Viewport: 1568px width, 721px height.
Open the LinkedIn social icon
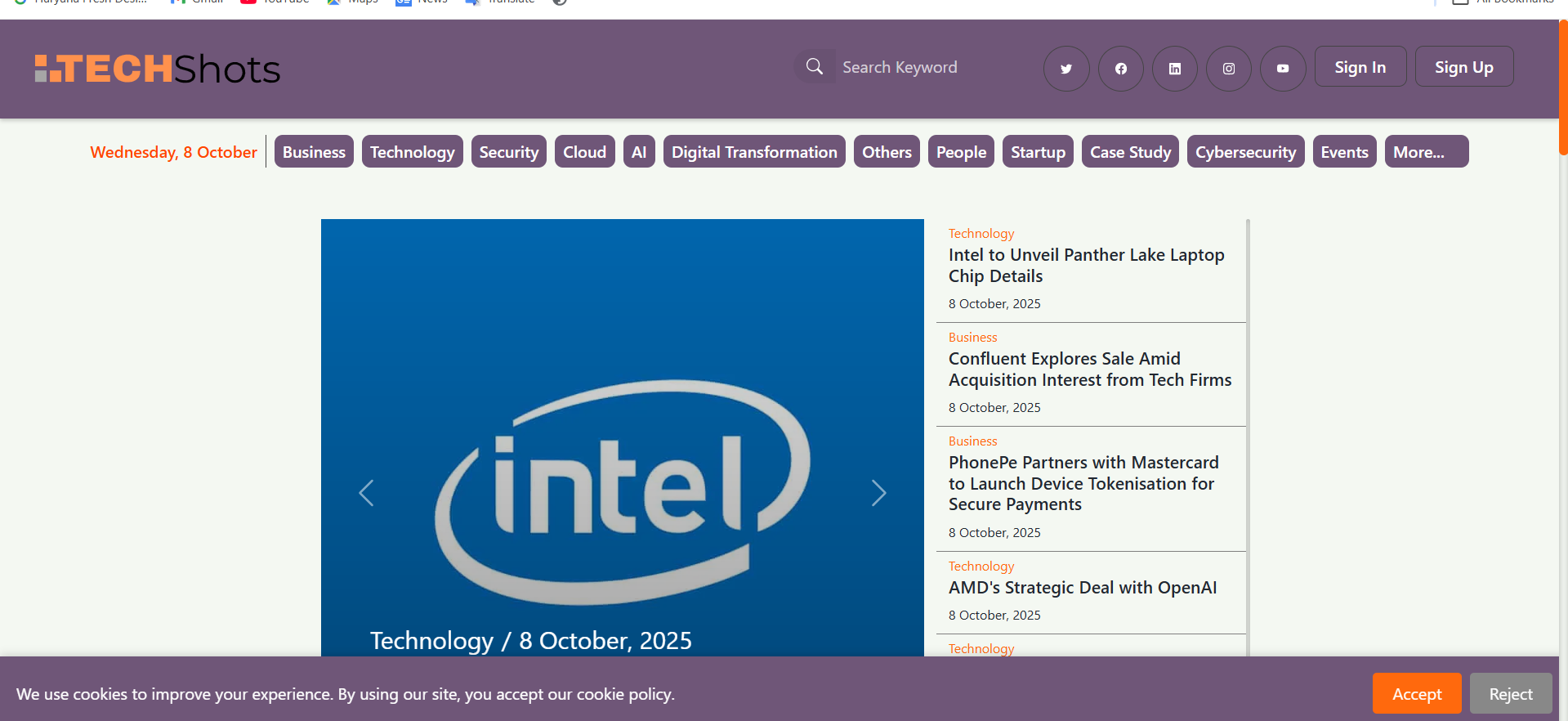(x=1175, y=69)
